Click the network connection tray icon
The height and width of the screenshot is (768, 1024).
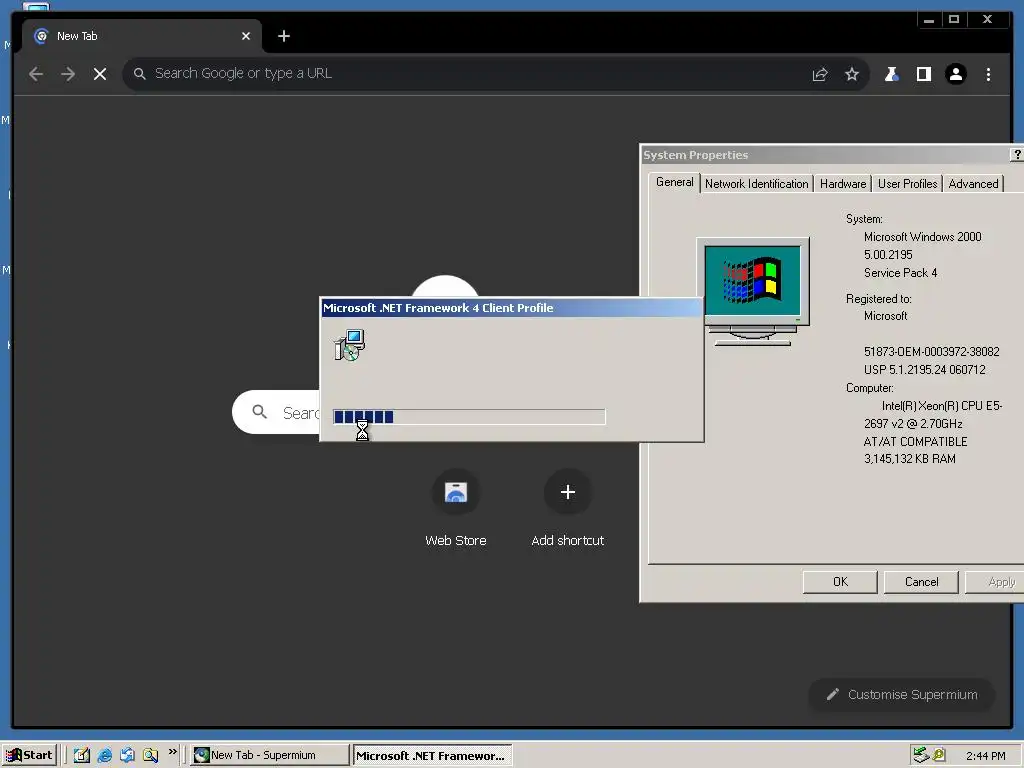[921, 755]
